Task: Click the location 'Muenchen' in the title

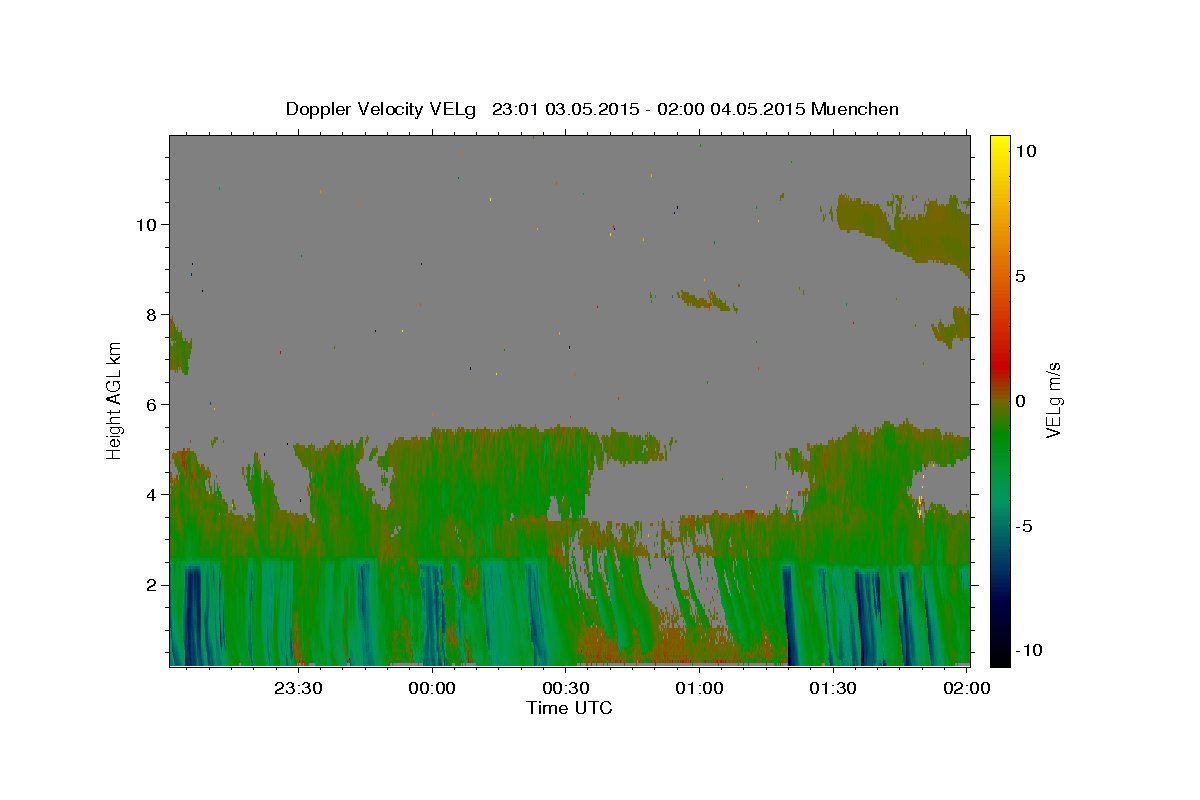Action: click(x=855, y=109)
